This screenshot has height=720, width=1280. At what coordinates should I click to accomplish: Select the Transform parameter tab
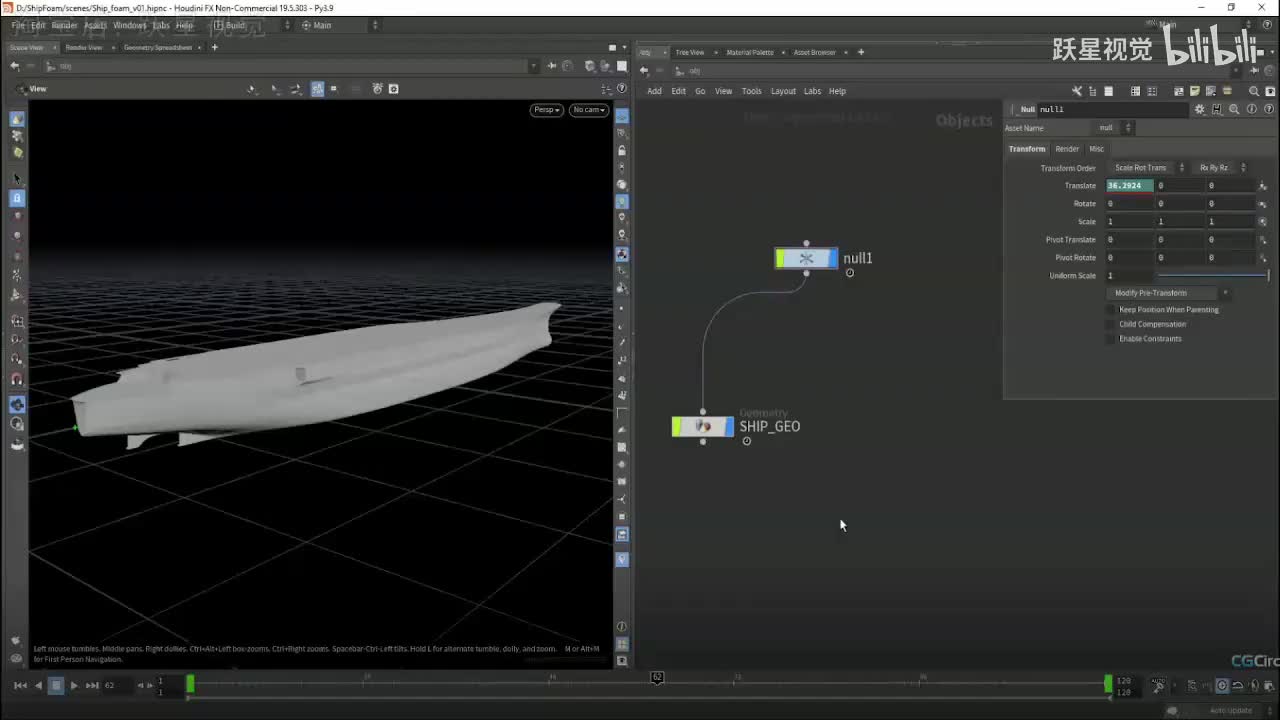1027,149
